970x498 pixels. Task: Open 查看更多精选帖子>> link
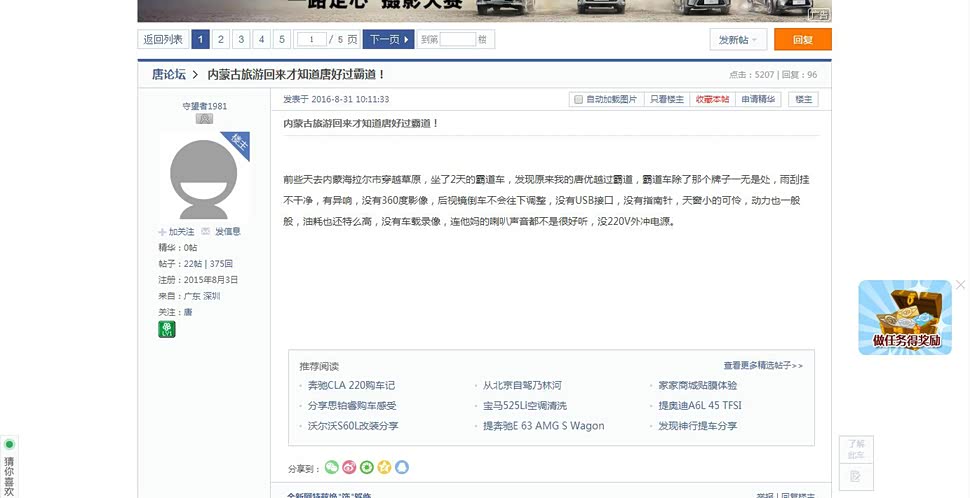[x=763, y=366]
